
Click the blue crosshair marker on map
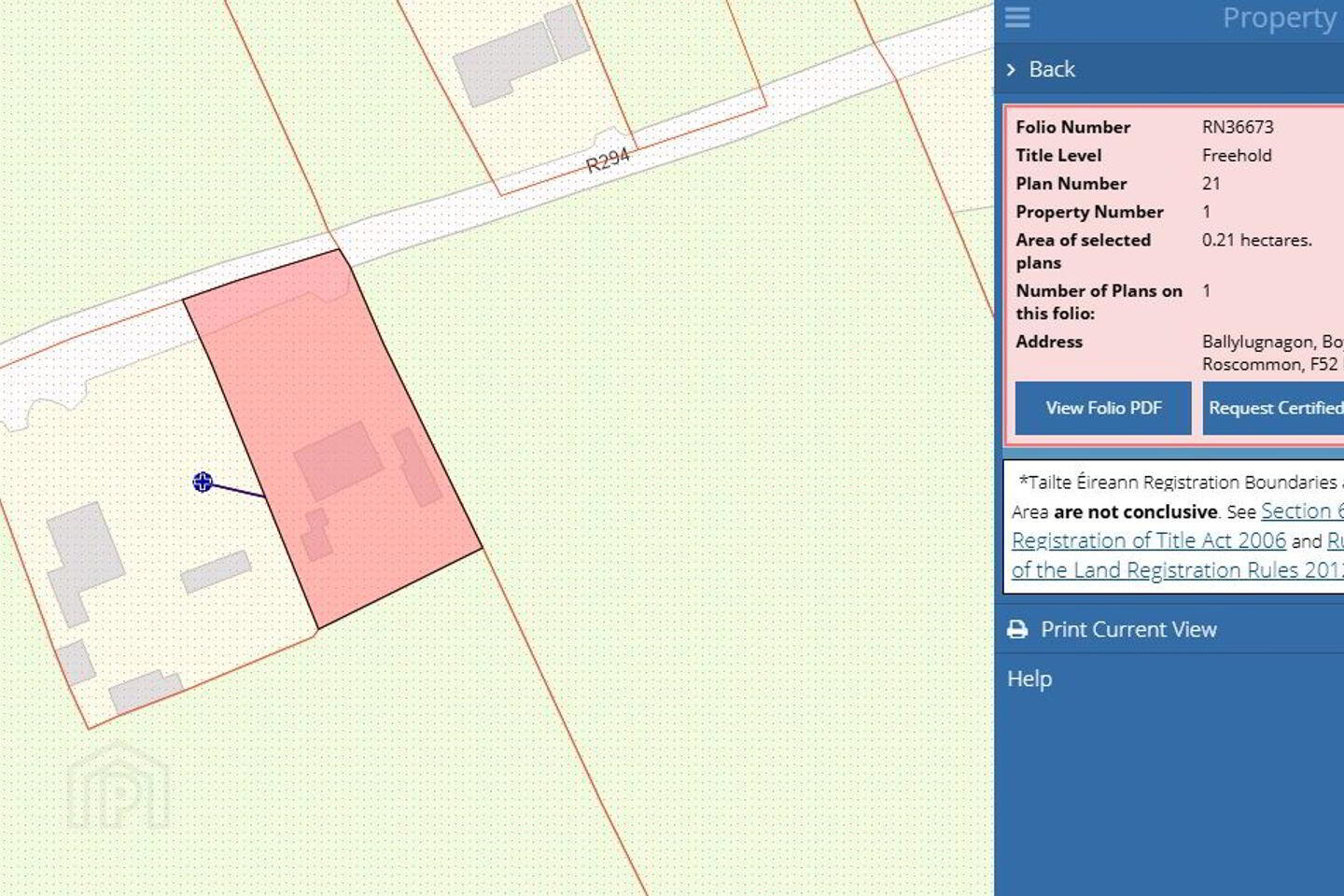(203, 482)
